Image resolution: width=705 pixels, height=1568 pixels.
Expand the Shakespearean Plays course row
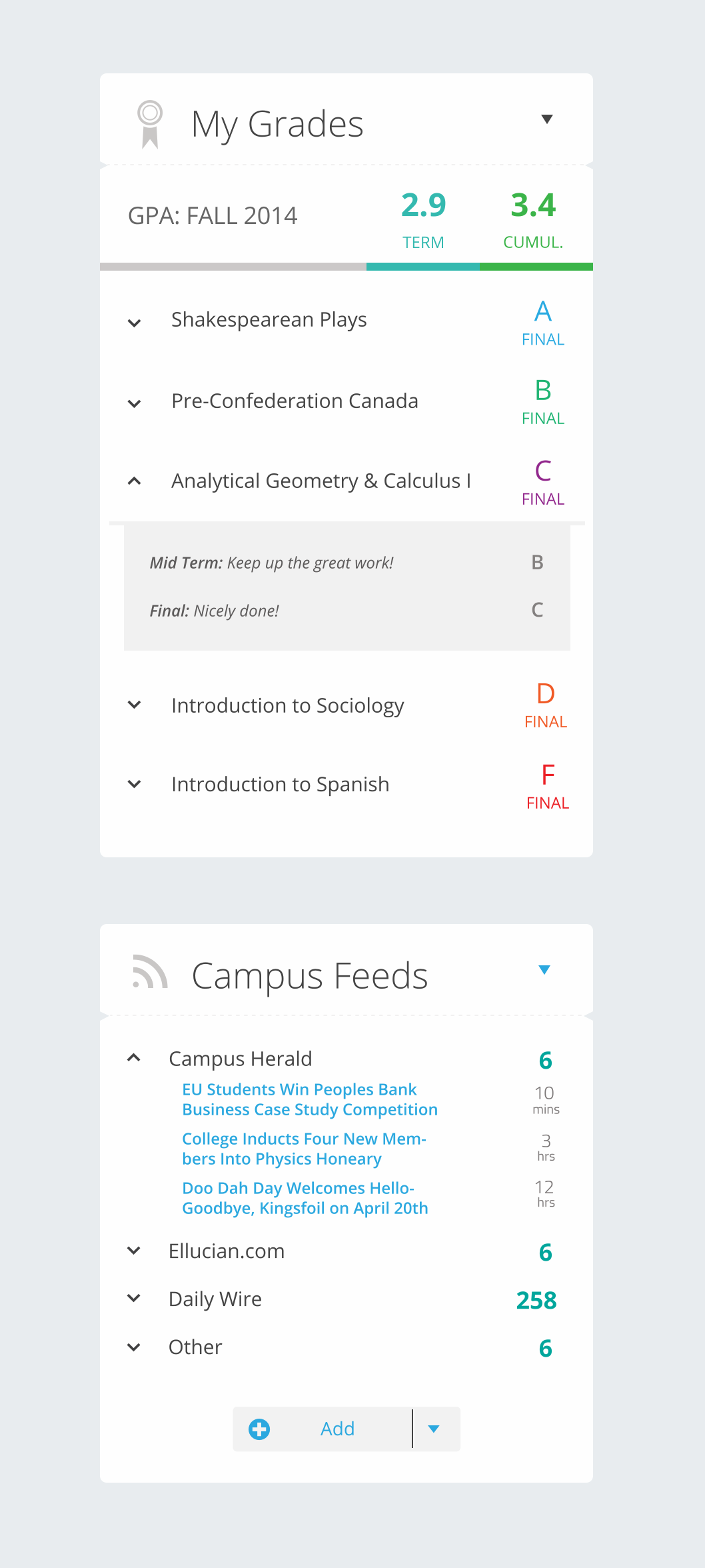(x=135, y=323)
